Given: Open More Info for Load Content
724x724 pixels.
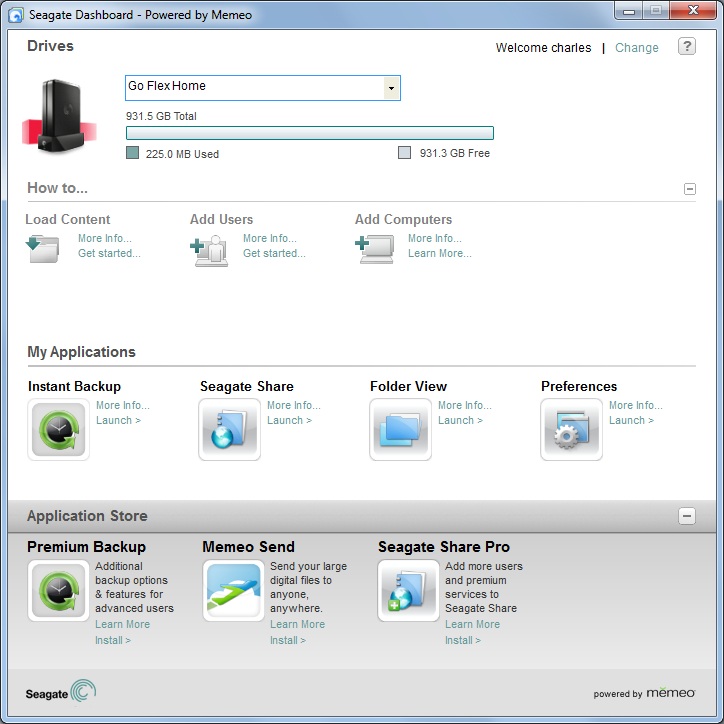Looking at the screenshot, I should pos(105,238).
